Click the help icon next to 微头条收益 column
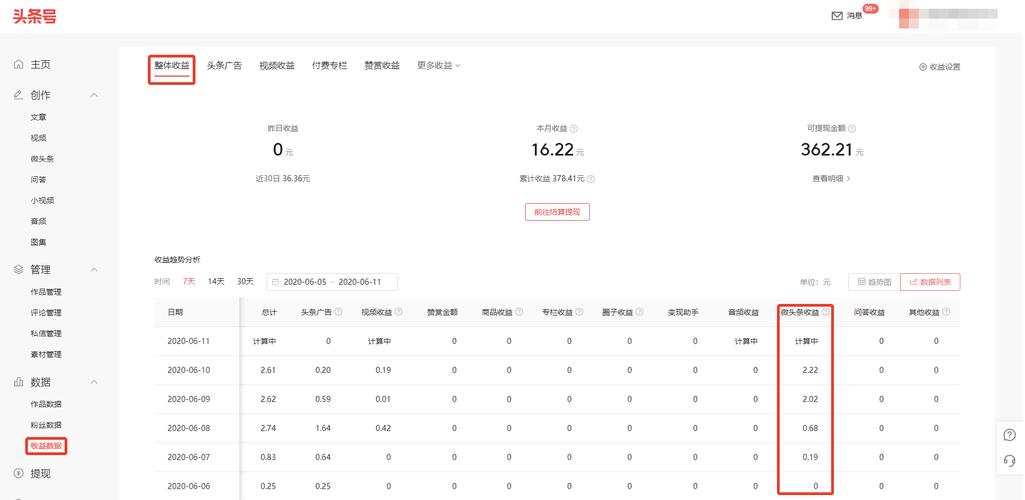 pyautogui.click(x=826, y=312)
